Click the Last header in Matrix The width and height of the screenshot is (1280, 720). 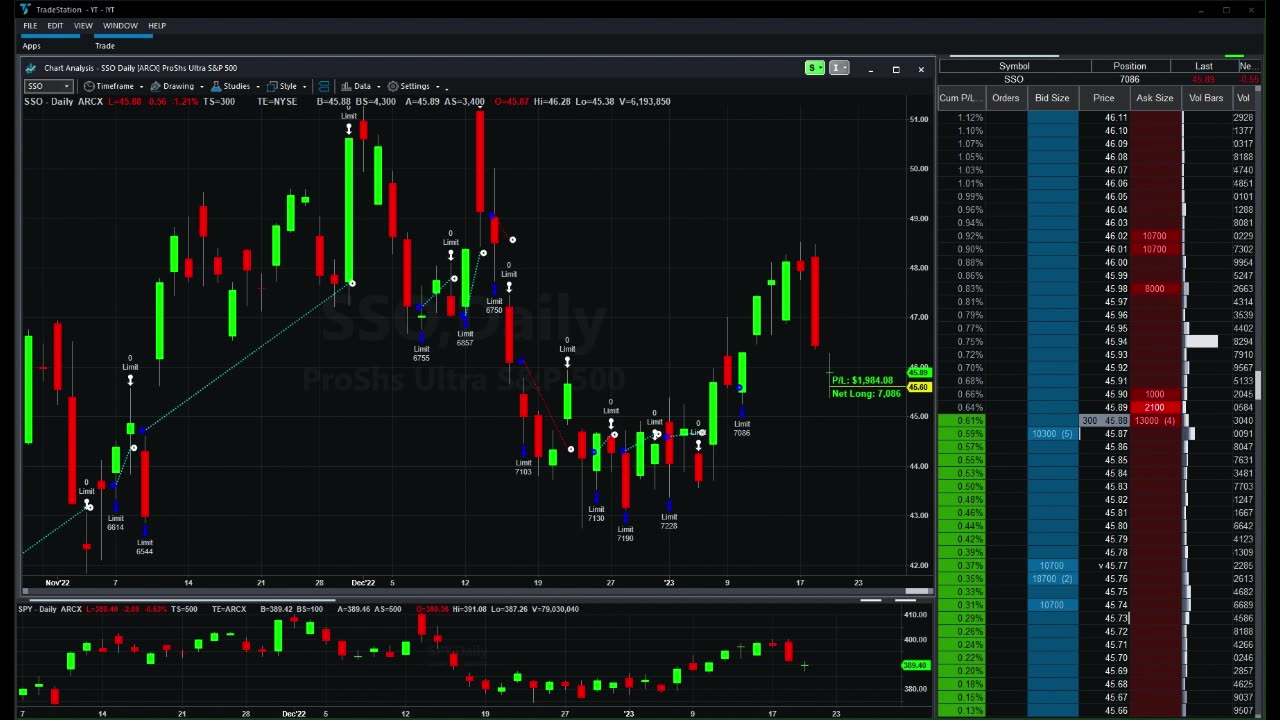pyautogui.click(x=1204, y=66)
